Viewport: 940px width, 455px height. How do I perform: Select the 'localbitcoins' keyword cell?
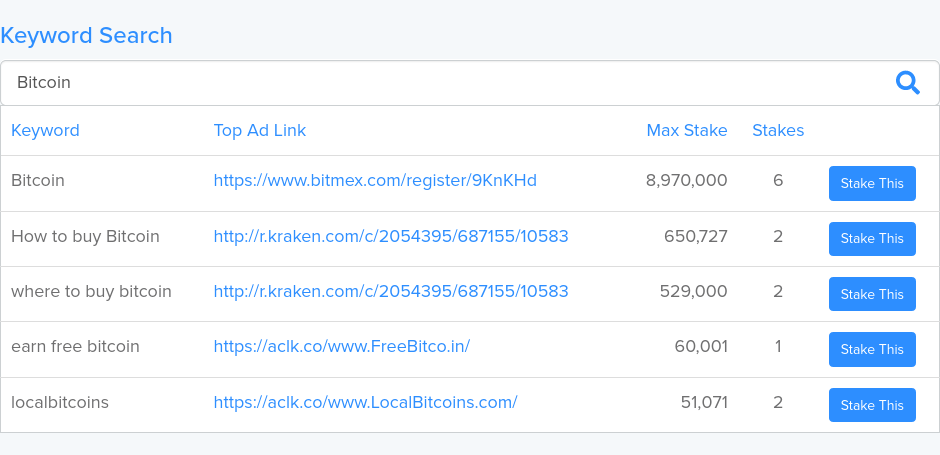[x=60, y=402]
